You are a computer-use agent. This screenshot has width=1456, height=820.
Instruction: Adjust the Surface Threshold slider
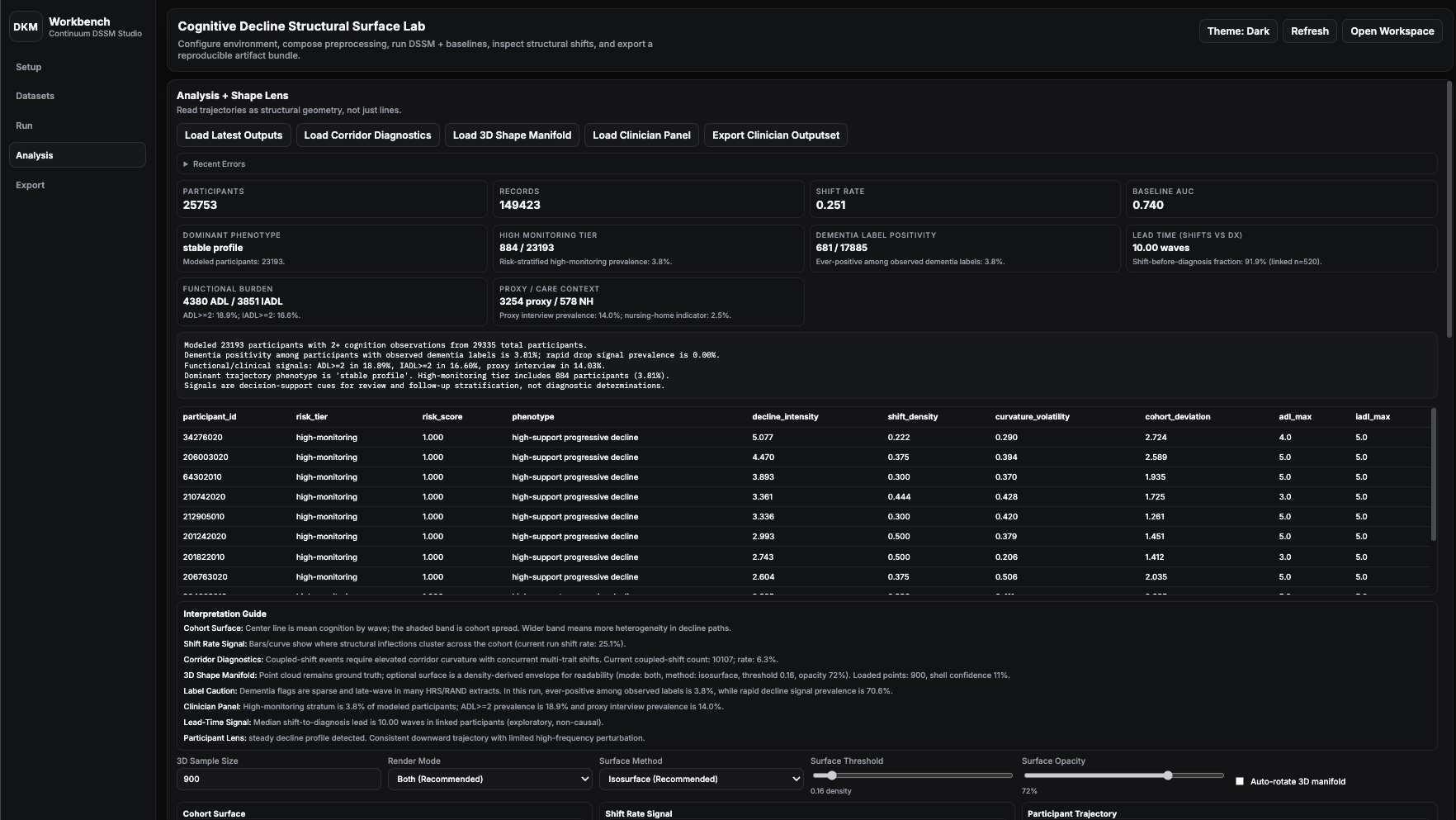pos(912,775)
